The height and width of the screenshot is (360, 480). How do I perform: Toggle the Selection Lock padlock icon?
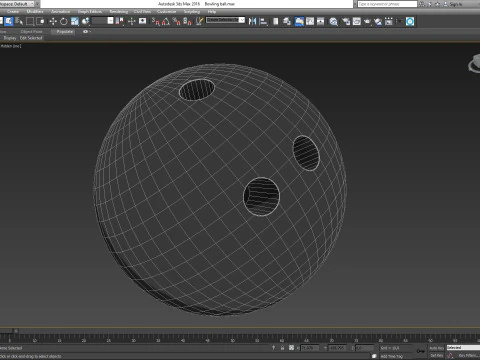tap(282, 348)
